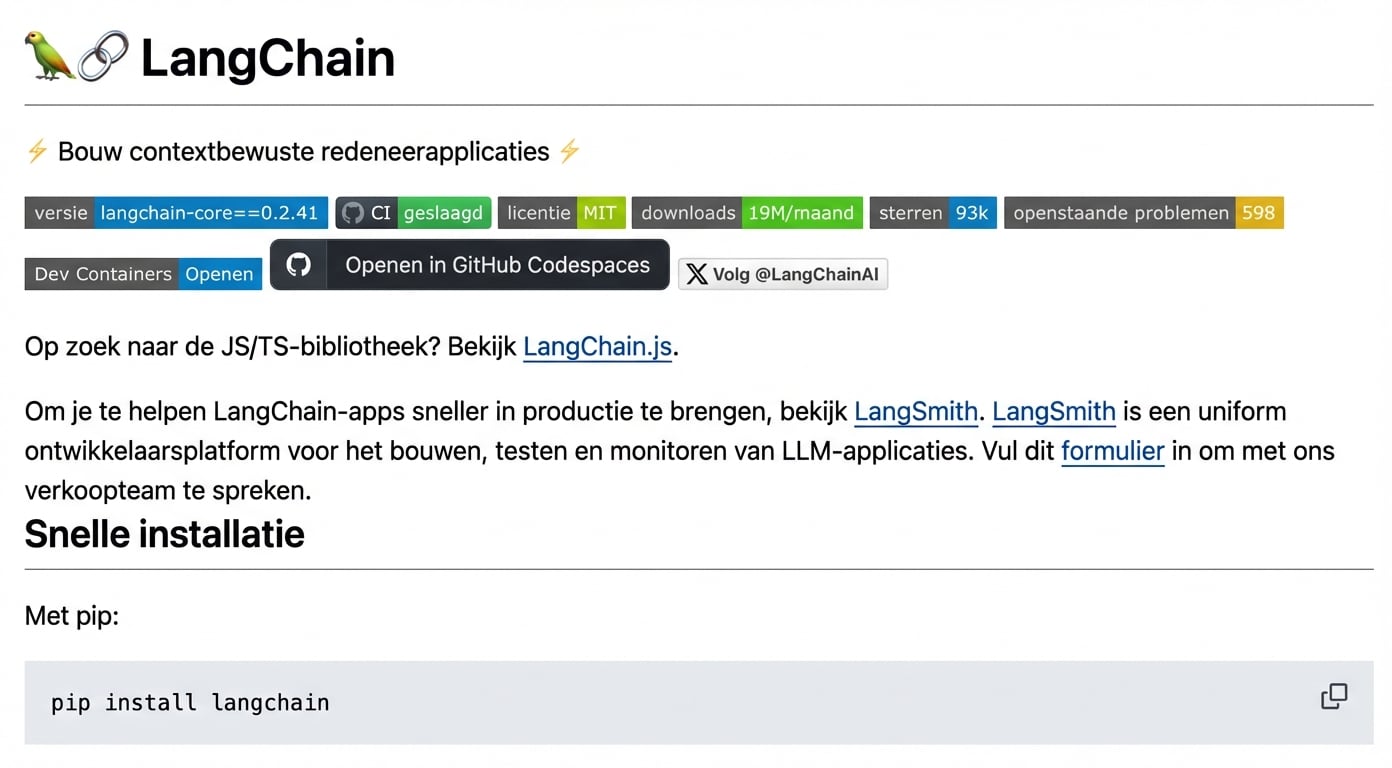The width and height of the screenshot is (1392, 768).
Task: Click the openstaande problemen 598 badge
Action: [x=1143, y=212]
